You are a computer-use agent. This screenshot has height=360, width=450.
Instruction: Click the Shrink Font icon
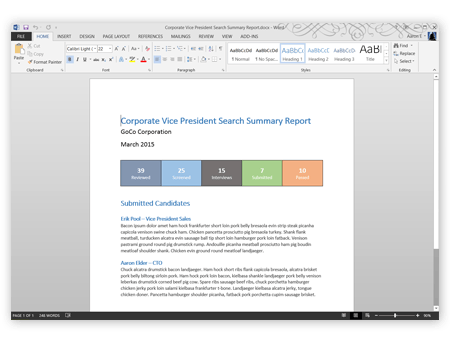coord(123,49)
